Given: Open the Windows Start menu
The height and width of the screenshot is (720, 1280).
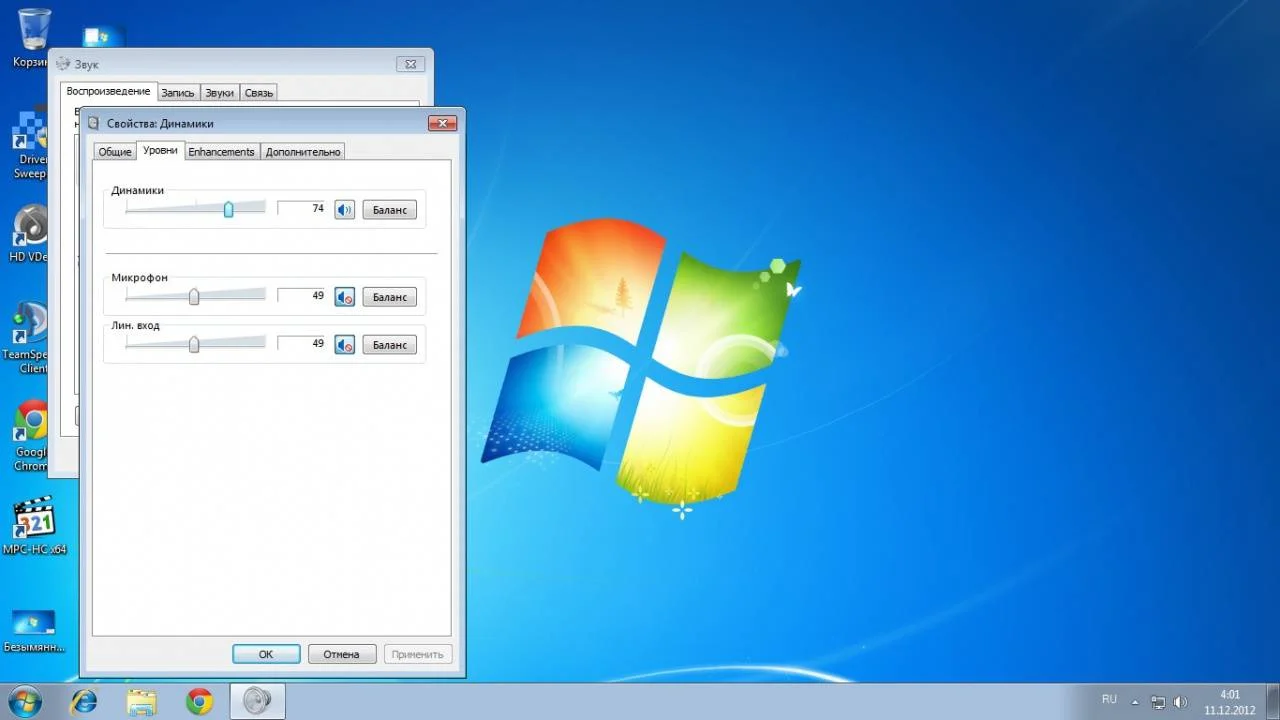Looking at the screenshot, I should [27, 701].
